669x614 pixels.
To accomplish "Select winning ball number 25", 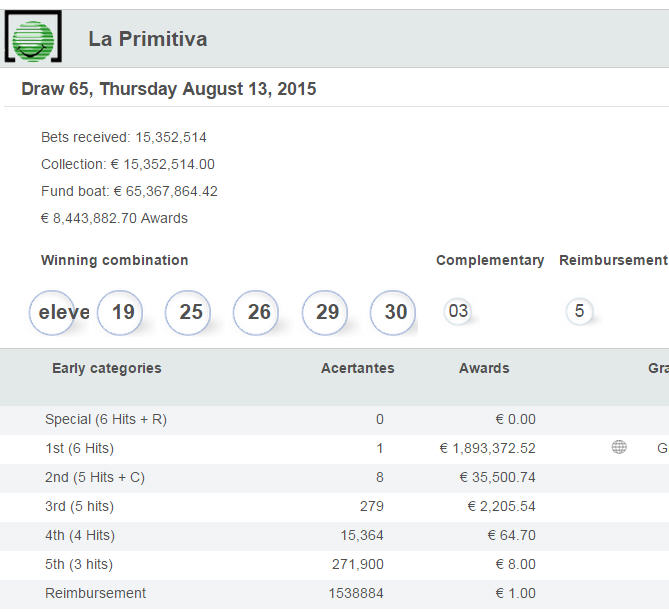I will [x=188, y=312].
